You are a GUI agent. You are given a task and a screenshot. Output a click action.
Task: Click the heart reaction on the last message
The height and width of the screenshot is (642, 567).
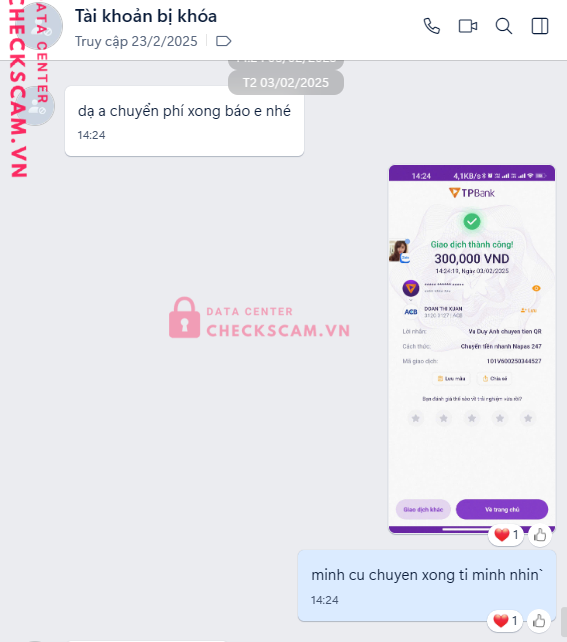point(505,621)
